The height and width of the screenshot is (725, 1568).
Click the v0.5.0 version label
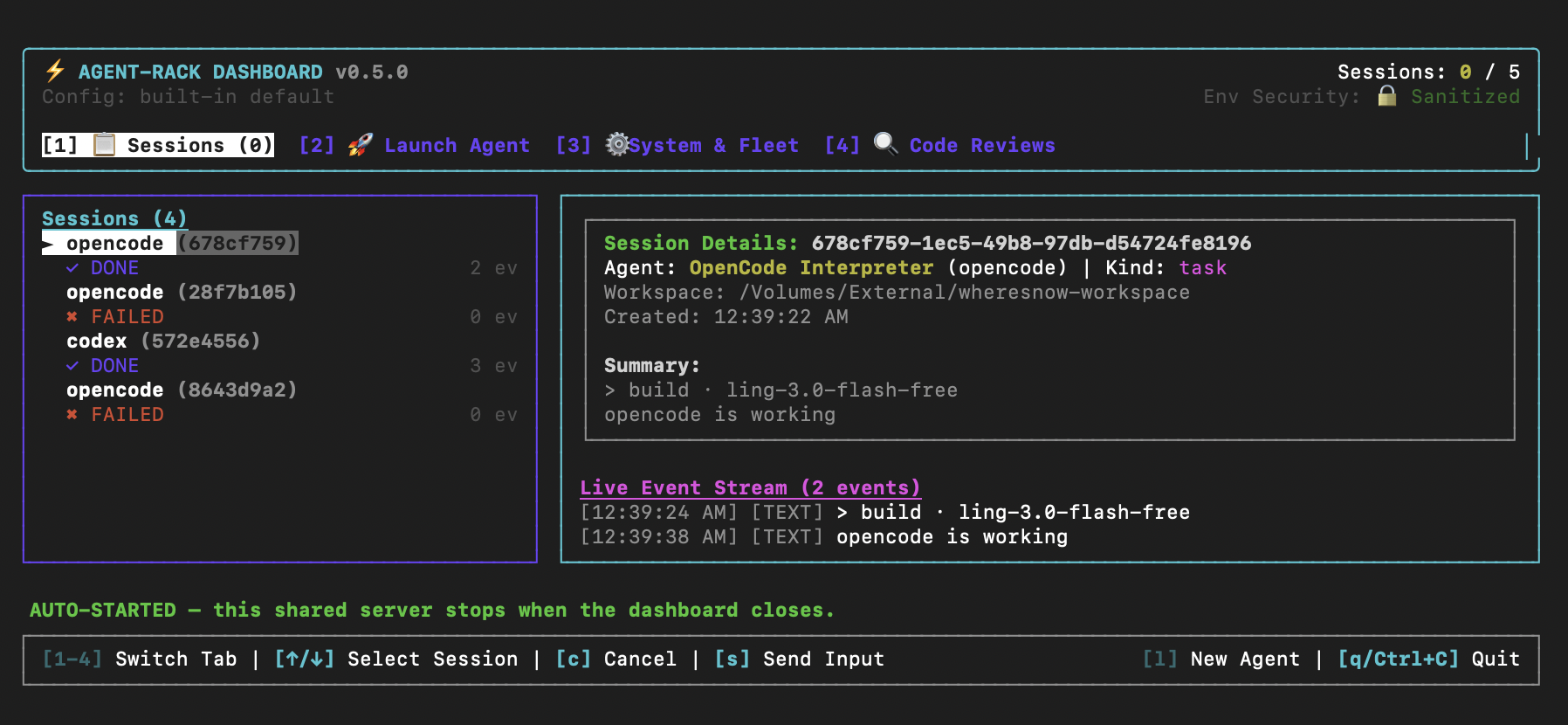(x=372, y=72)
